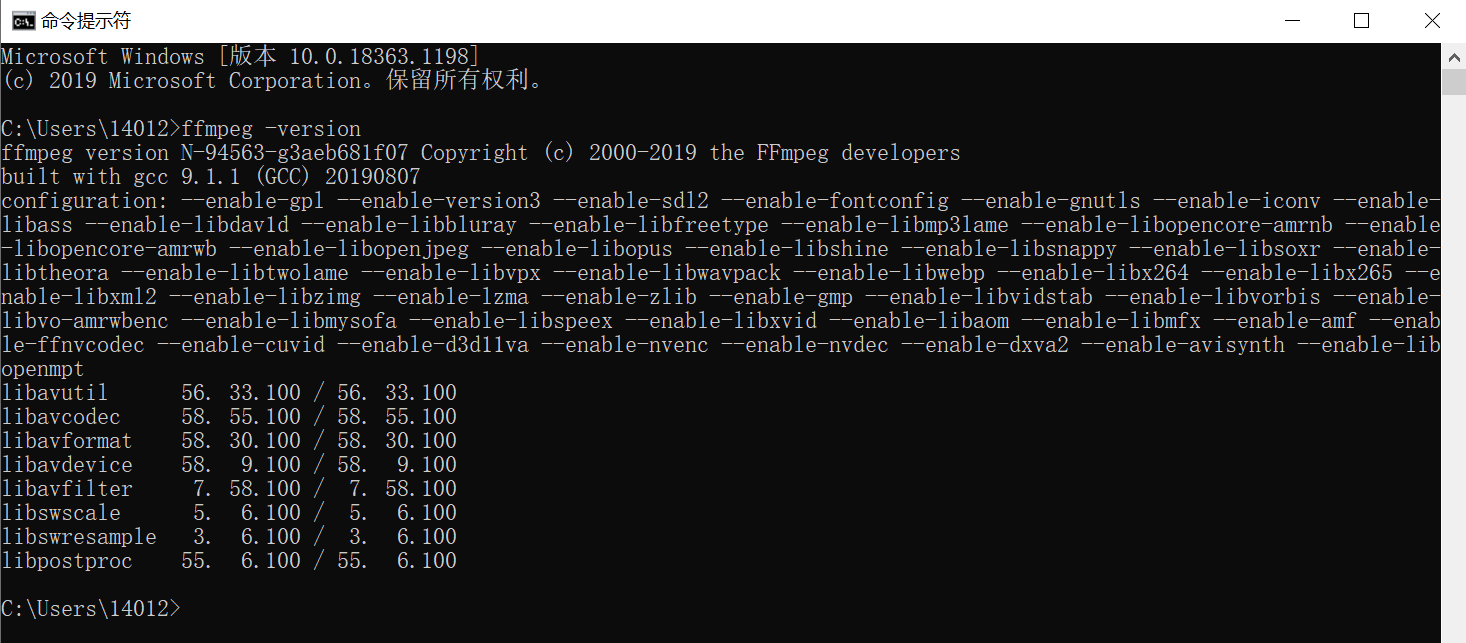Close the Command Prompt window

1430,21
